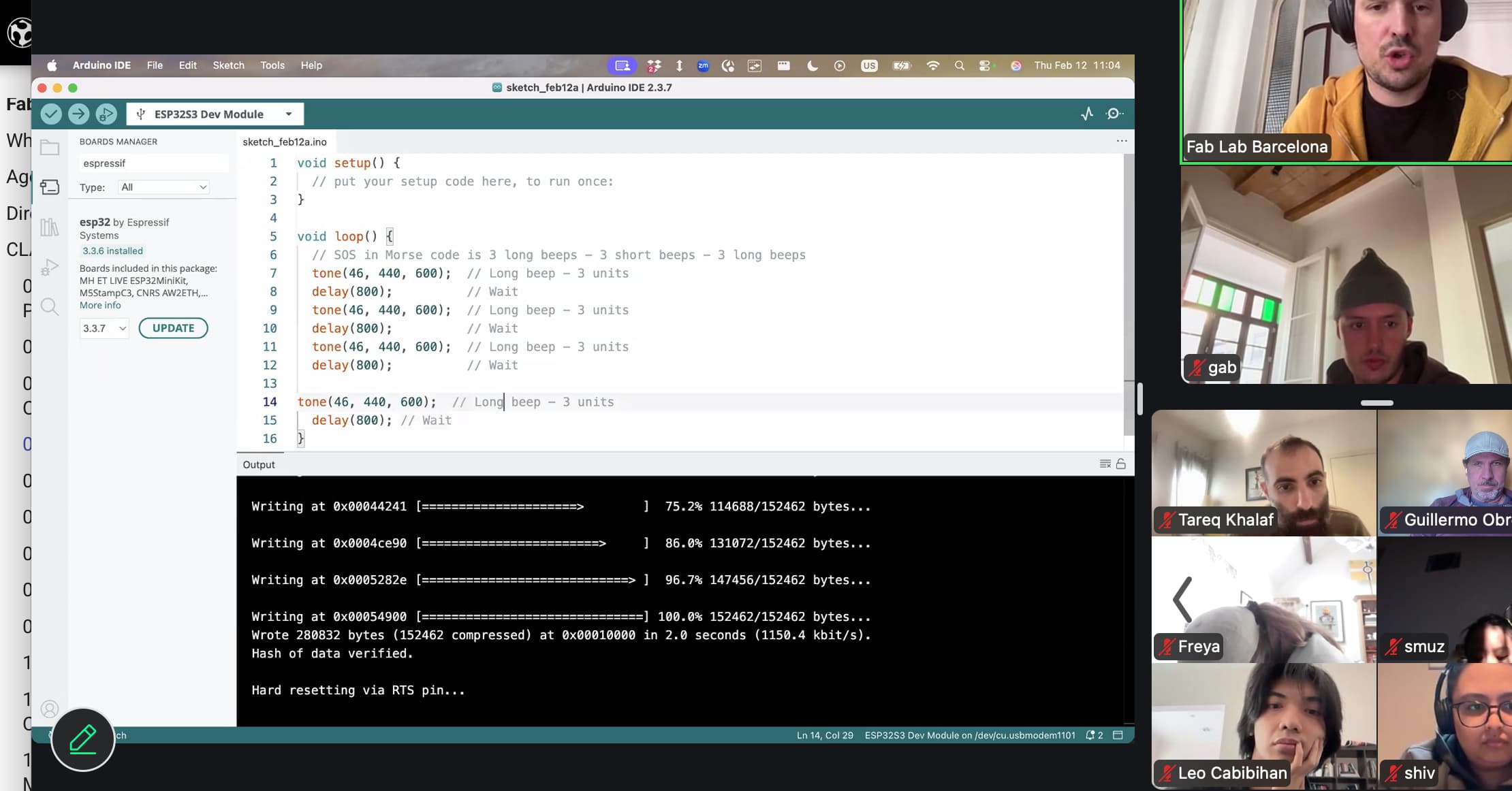Click the Upload arrow button
Image resolution: width=1512 pixels, height=791 pixels.
tap(78, 114)
